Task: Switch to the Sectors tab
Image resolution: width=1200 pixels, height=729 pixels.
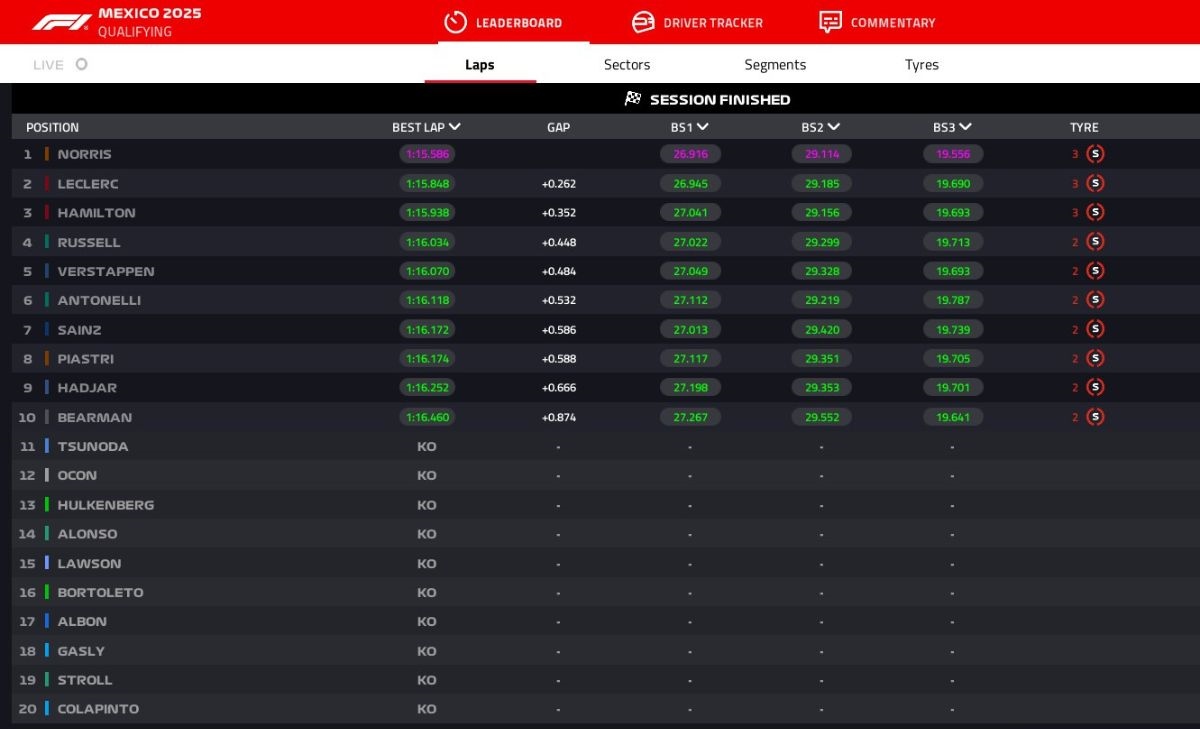Action: pos(627,65)
